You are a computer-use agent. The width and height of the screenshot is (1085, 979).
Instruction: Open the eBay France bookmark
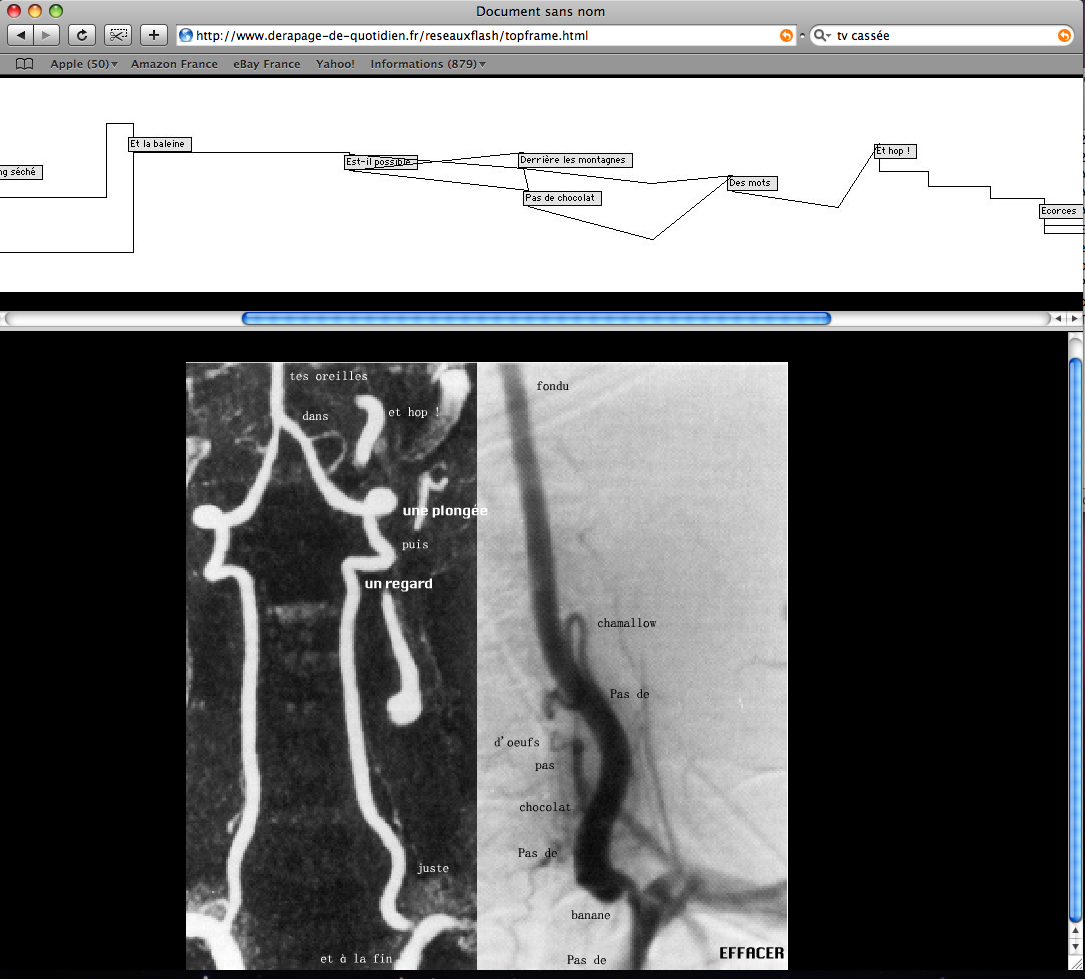[x=266, y=64]
